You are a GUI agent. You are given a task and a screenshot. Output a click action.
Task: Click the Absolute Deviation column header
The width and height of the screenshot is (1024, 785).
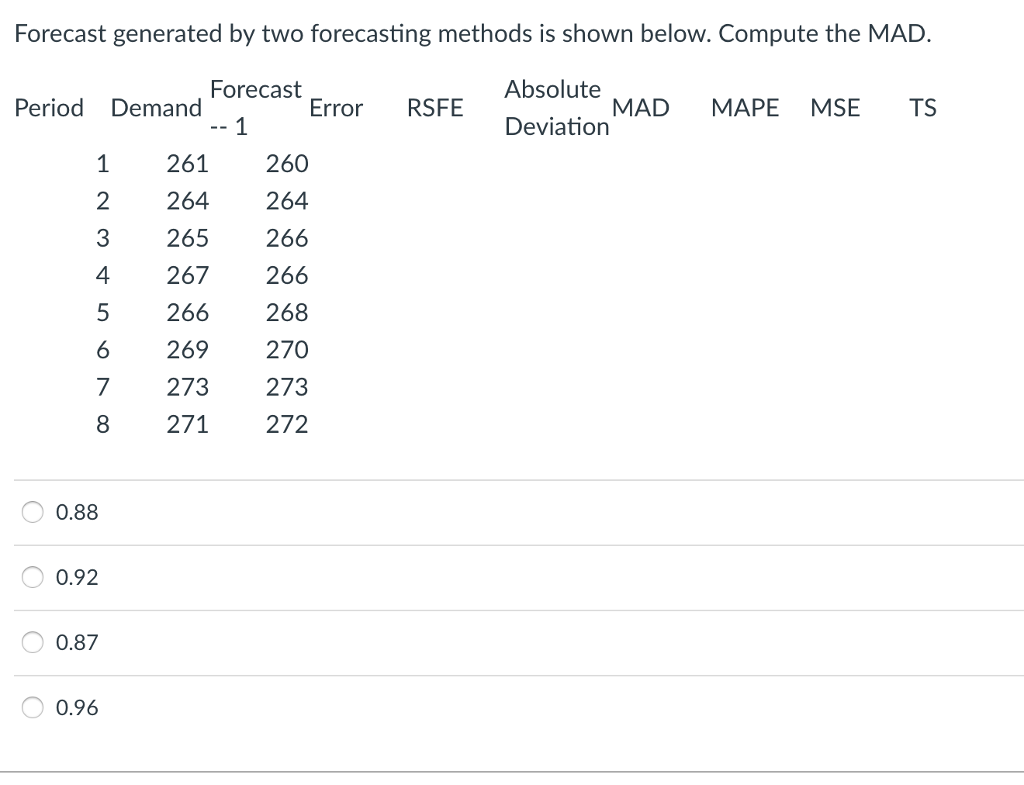click(555, 108)
